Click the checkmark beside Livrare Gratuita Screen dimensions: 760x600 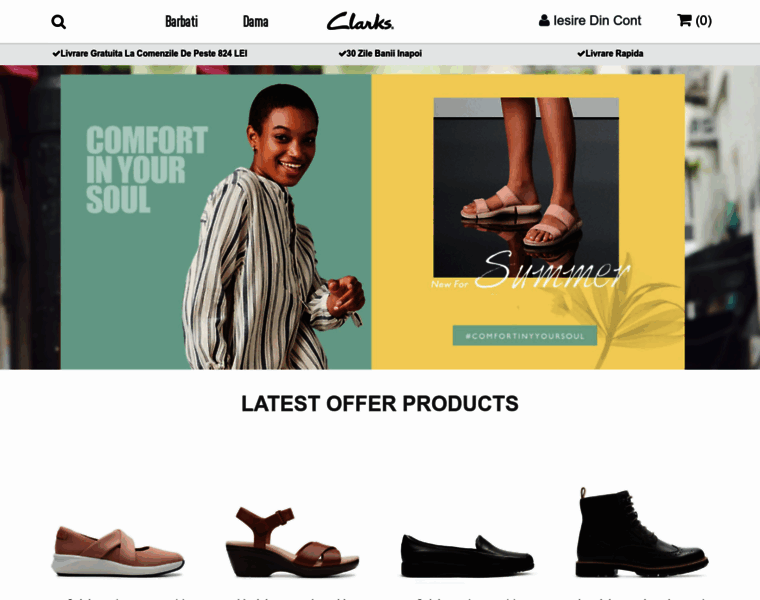(x=56, y=53)
